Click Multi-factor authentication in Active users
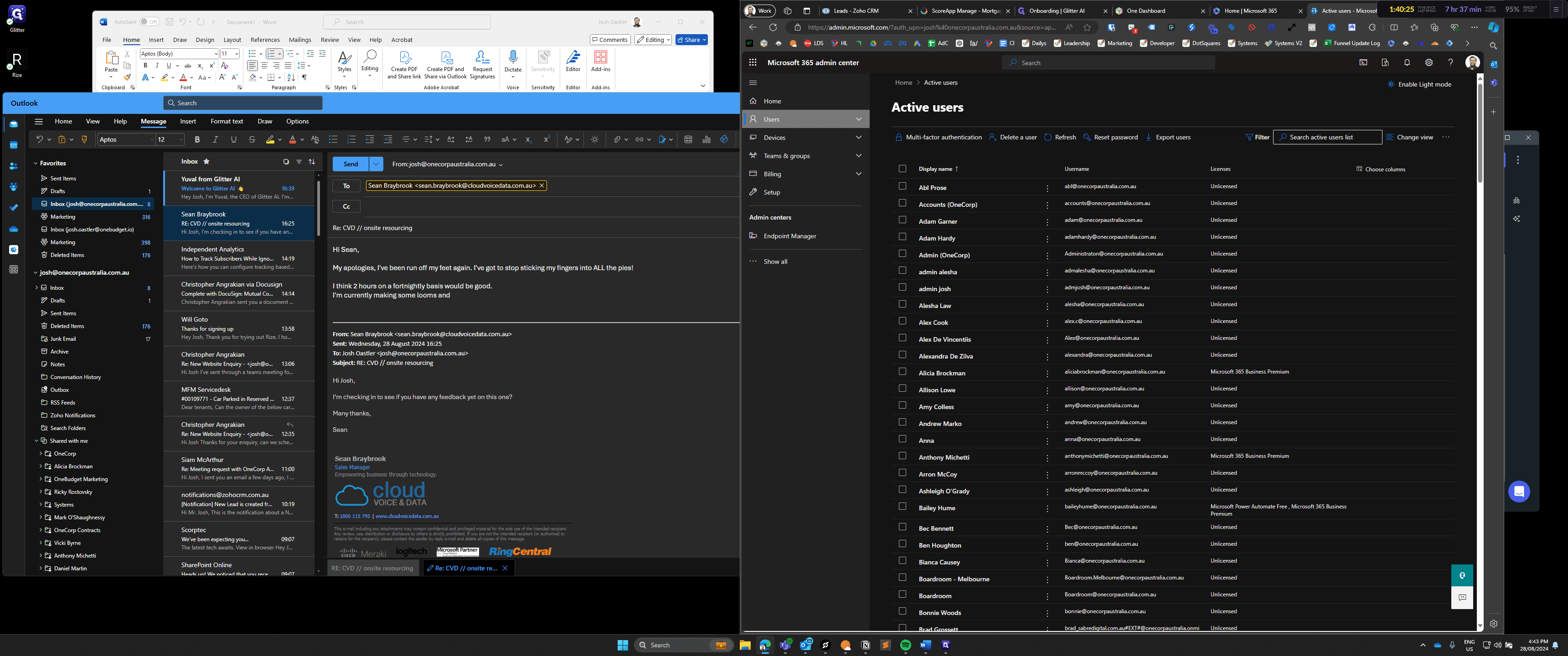Viewport: 1568px width, 656px height. [x=938, y=138]
